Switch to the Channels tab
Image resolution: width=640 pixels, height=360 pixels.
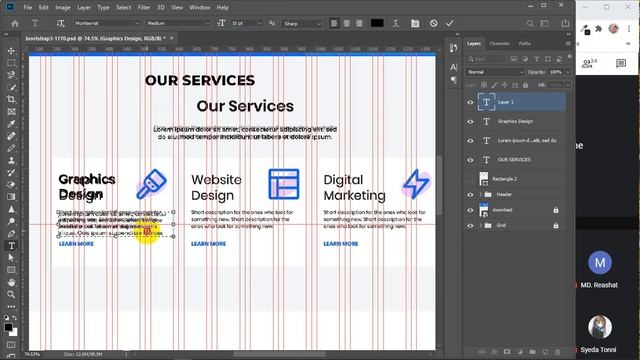[499, 43]
